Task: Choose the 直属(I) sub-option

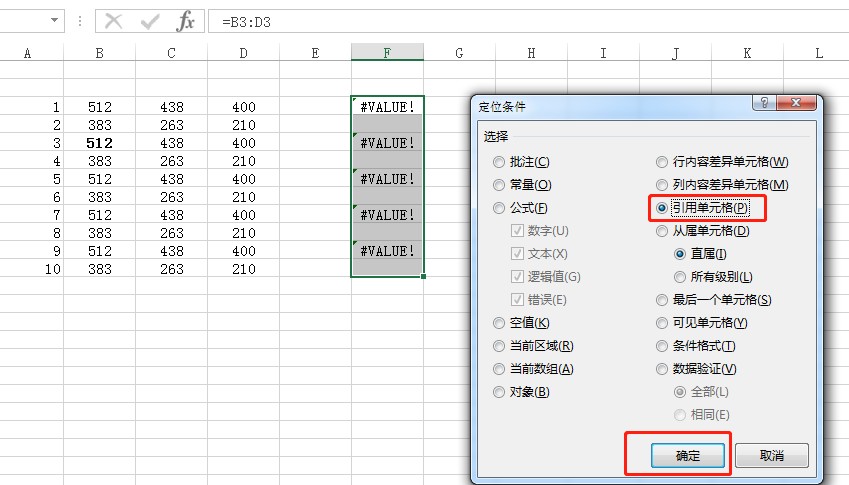Action: point(700,254)
